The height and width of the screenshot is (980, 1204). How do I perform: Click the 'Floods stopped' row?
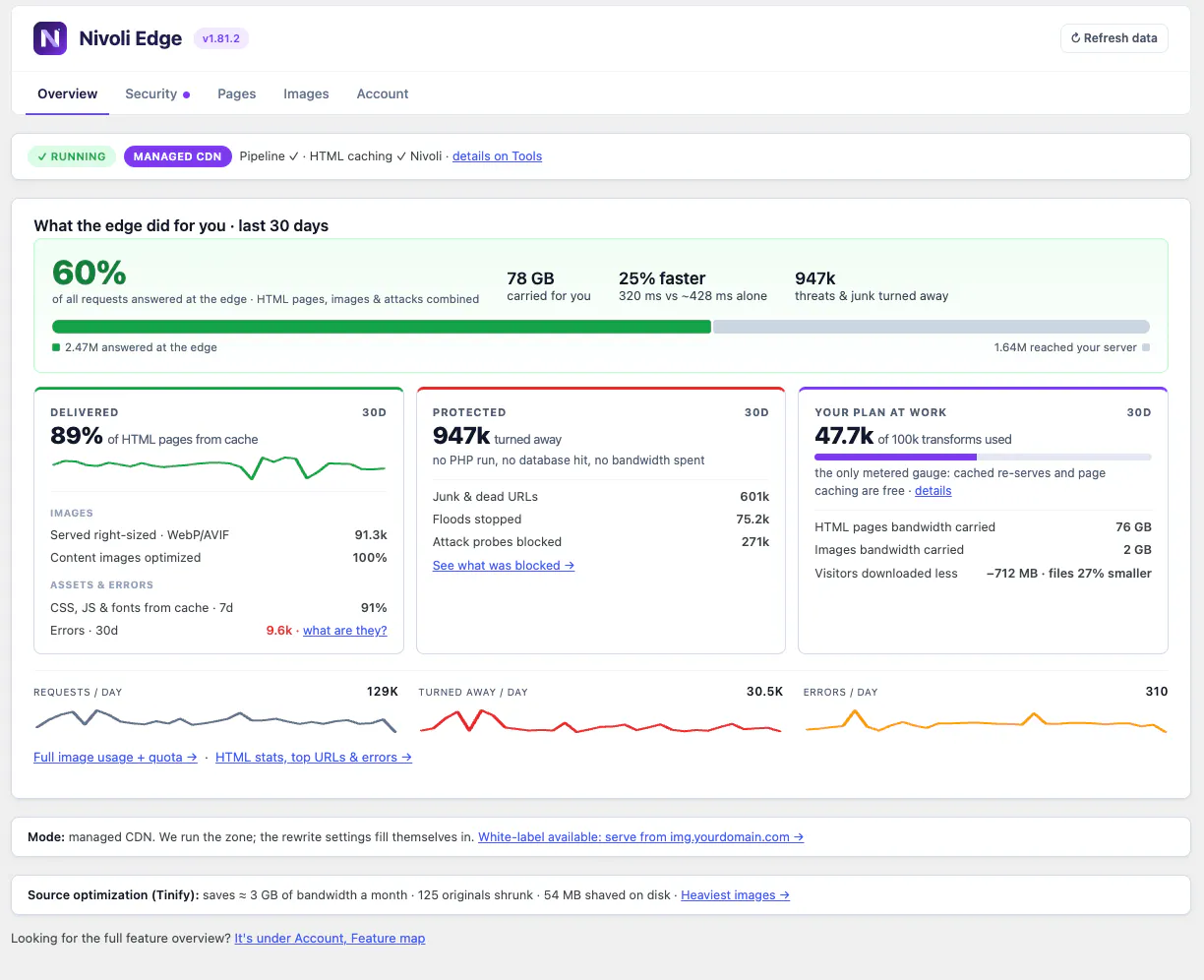[601, 520]
